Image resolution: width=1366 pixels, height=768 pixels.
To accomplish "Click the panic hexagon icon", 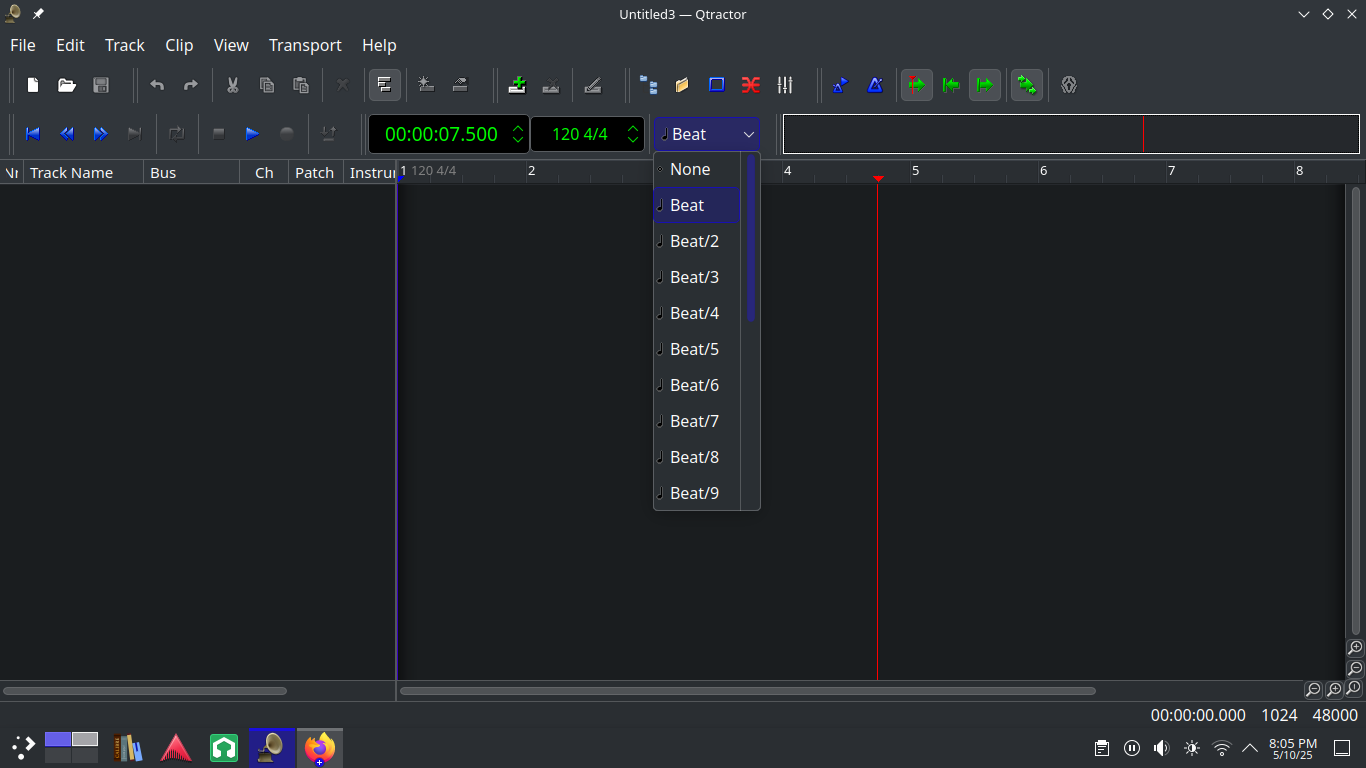I will coord(1069,85).
